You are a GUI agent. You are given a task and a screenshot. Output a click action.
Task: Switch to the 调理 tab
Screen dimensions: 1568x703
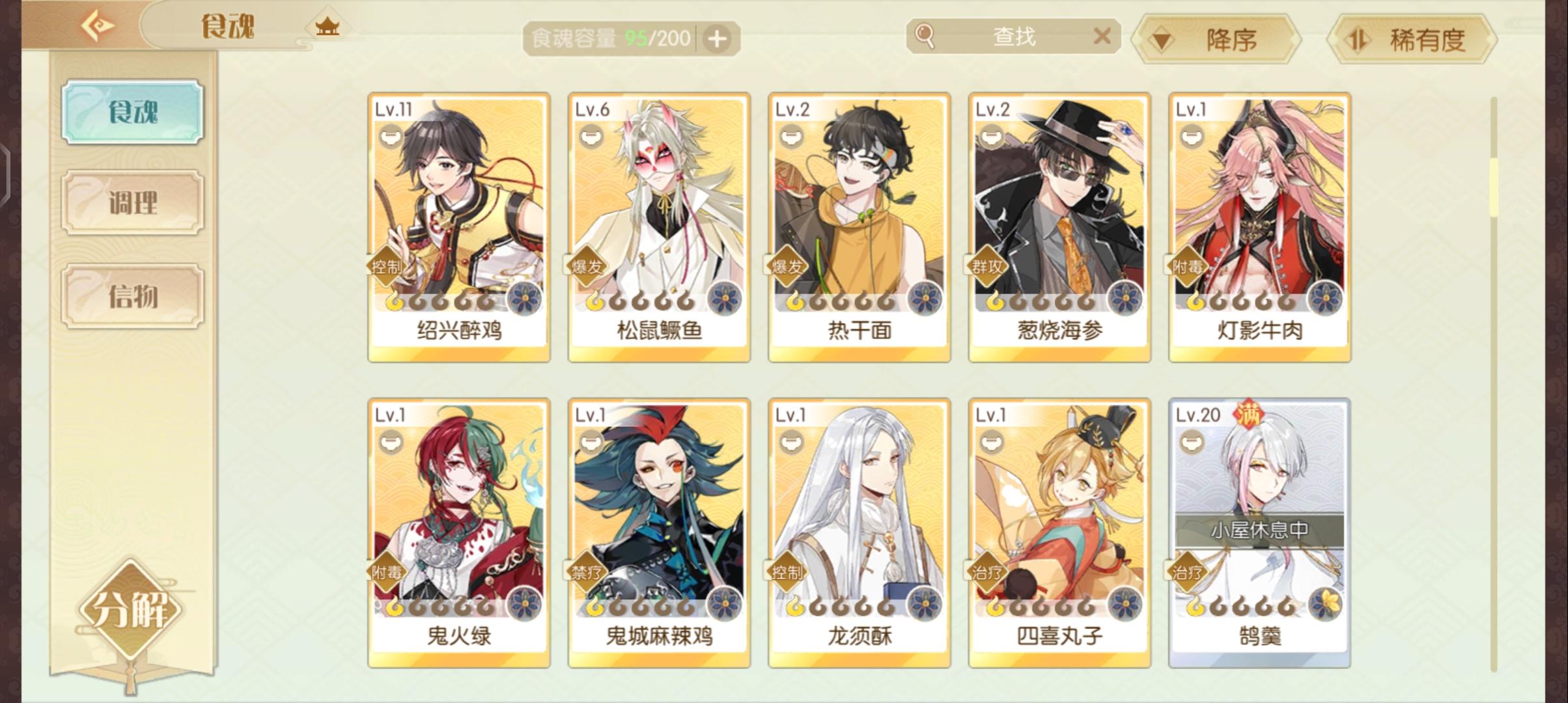(x=133, y=202)
